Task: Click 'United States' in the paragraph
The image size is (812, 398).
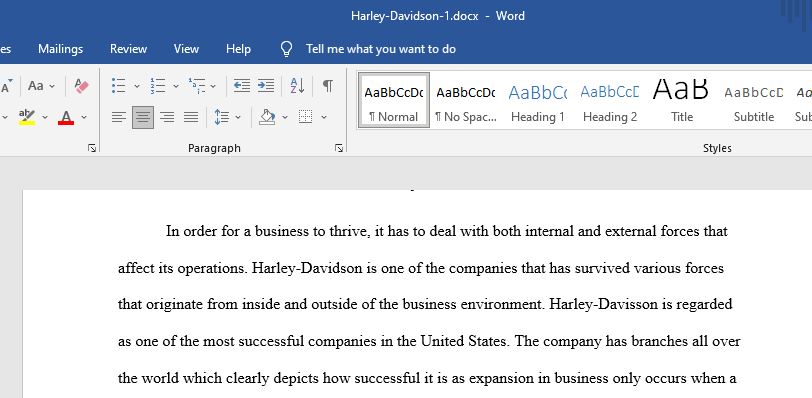Action: click(465, 341)
